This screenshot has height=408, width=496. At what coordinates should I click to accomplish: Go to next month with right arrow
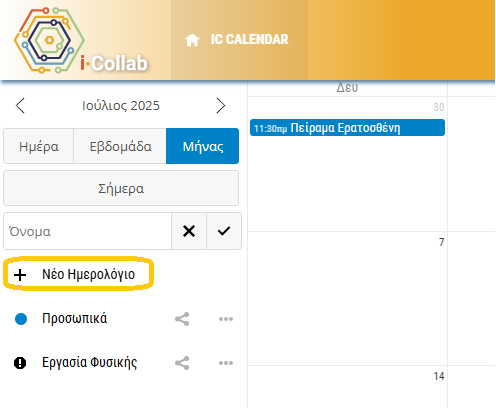click(221, 106)
